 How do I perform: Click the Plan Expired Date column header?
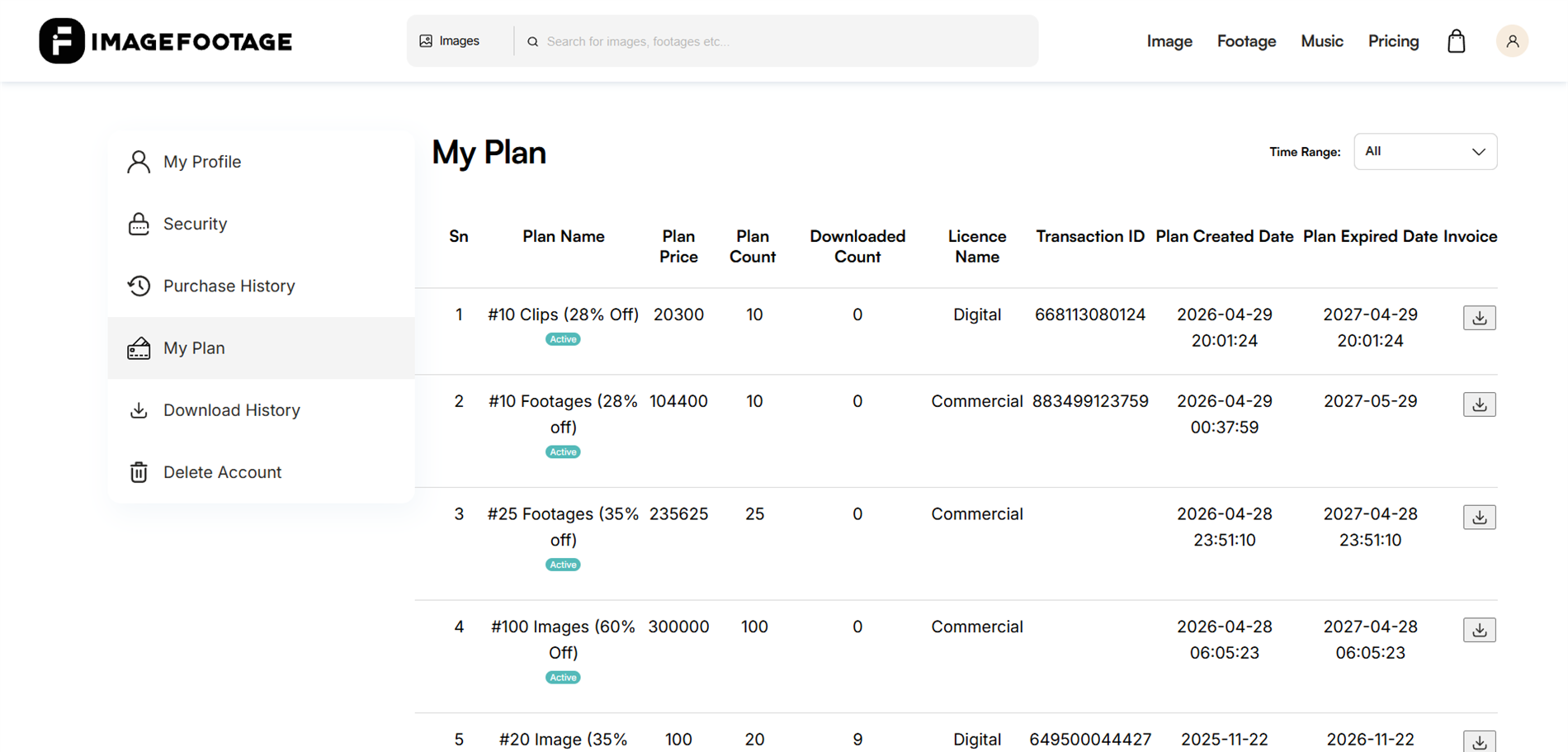tap(1370, 237)
